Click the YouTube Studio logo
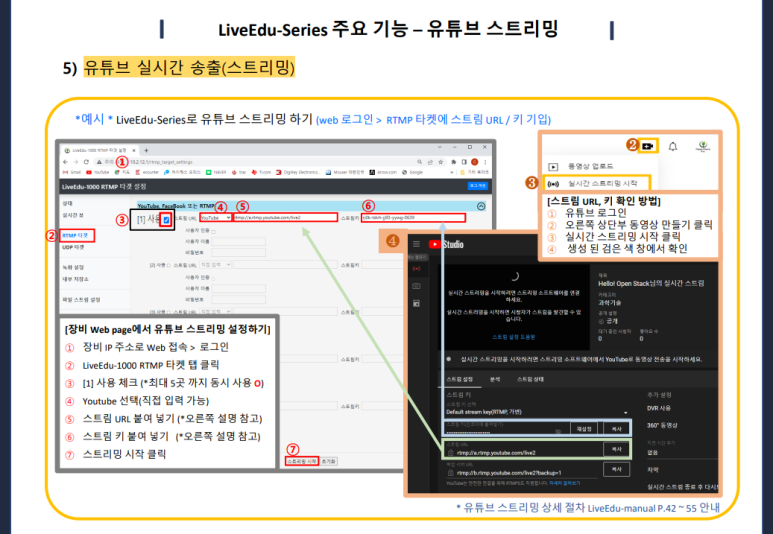Image resolution: width=773 pixels, height=534 pixels. coord(446,245)
